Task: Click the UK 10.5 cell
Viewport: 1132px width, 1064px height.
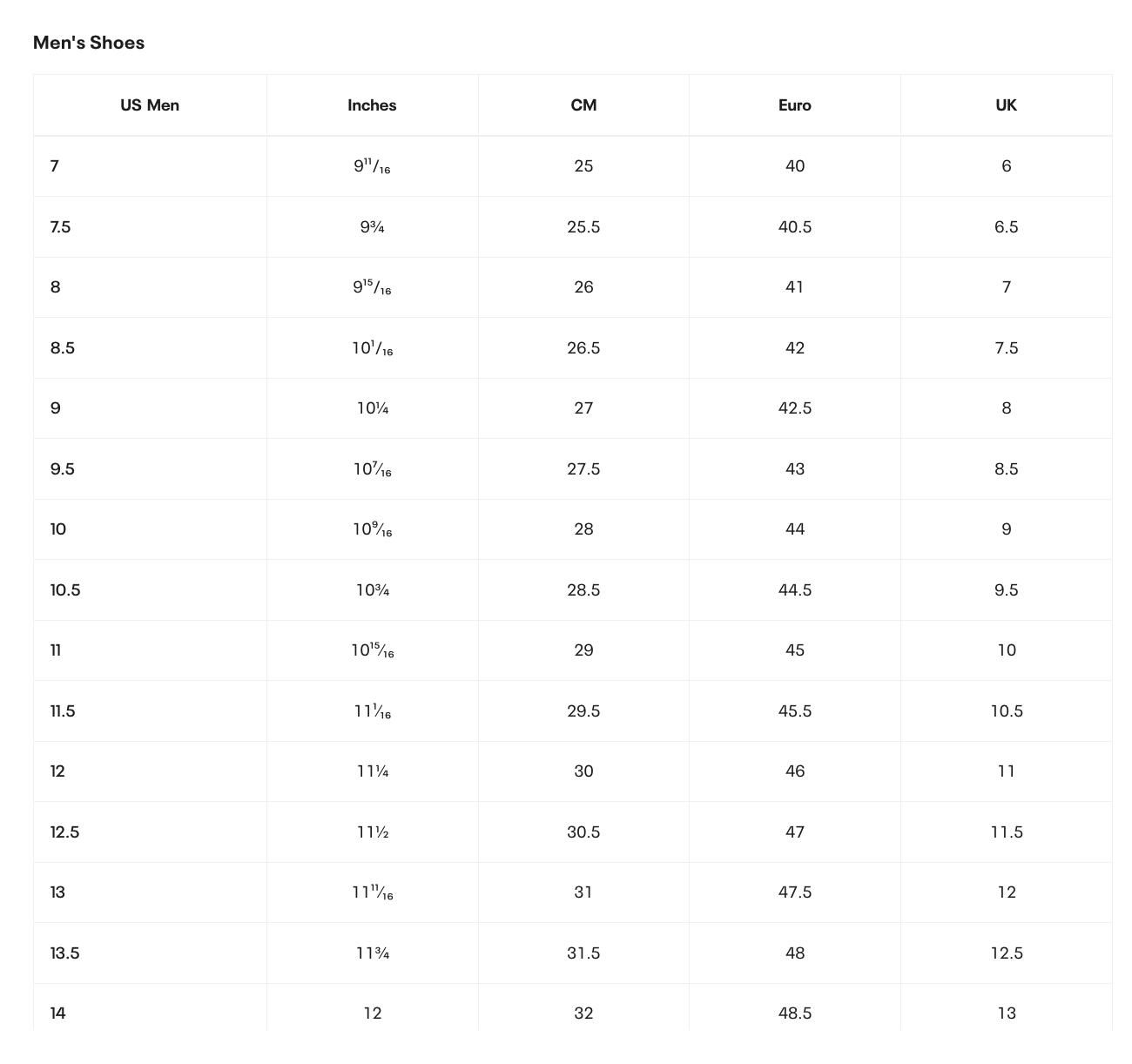Action: [1006, 711]
